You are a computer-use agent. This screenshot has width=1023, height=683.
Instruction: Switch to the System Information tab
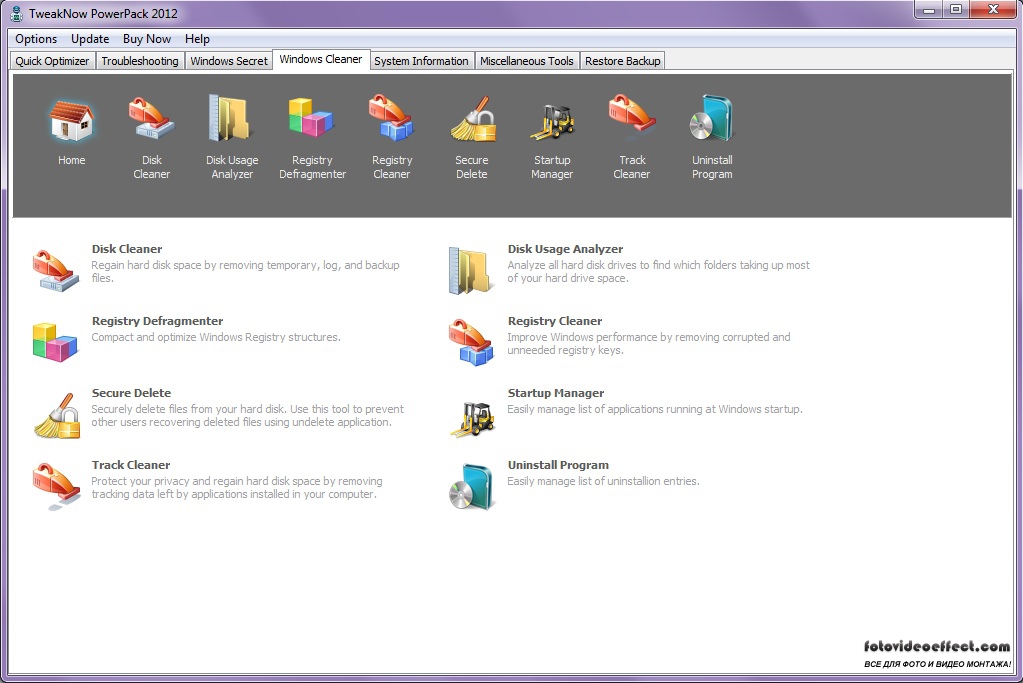421,61
